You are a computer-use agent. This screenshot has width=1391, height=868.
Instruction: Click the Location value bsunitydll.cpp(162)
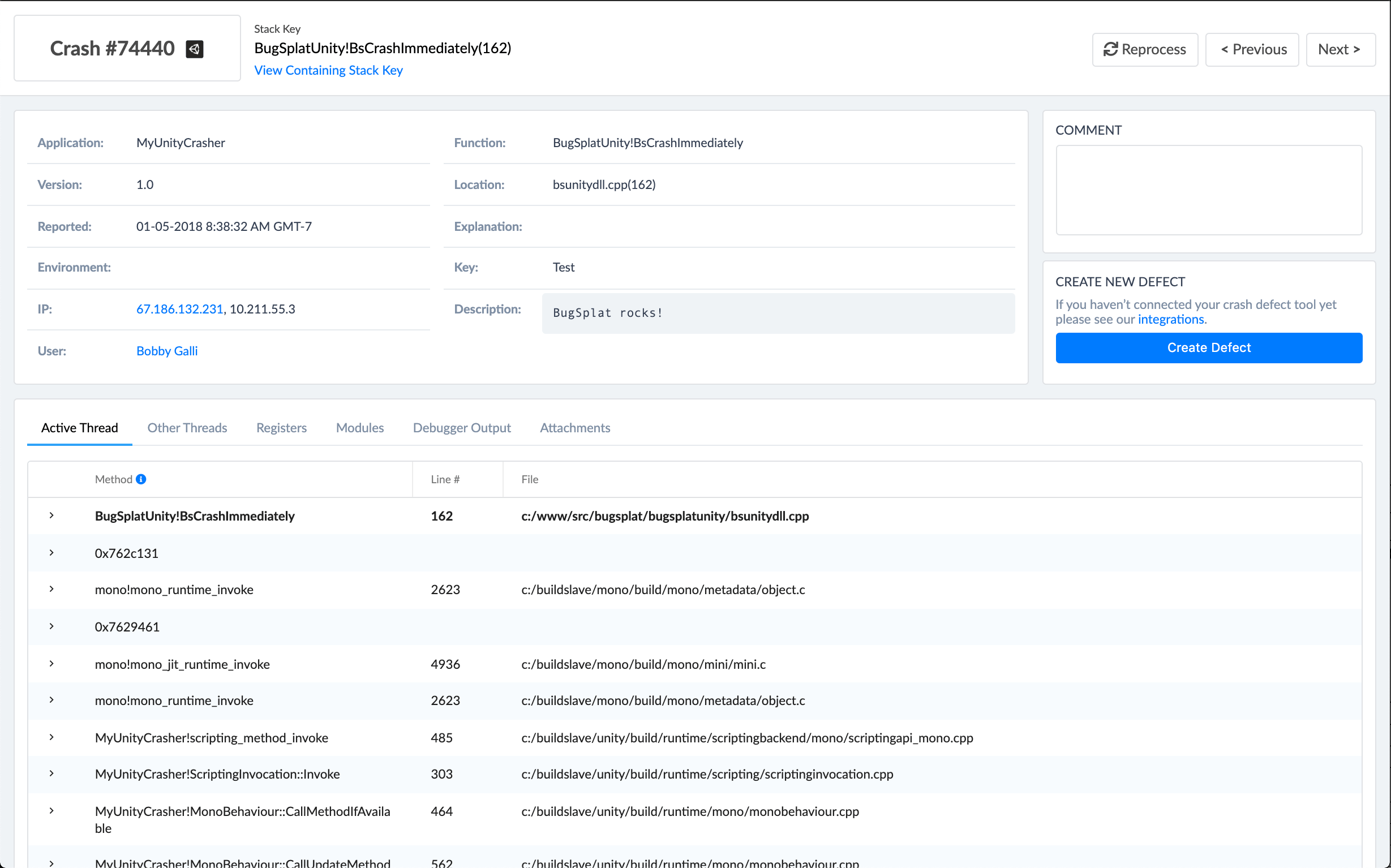[x=604, y=184]
